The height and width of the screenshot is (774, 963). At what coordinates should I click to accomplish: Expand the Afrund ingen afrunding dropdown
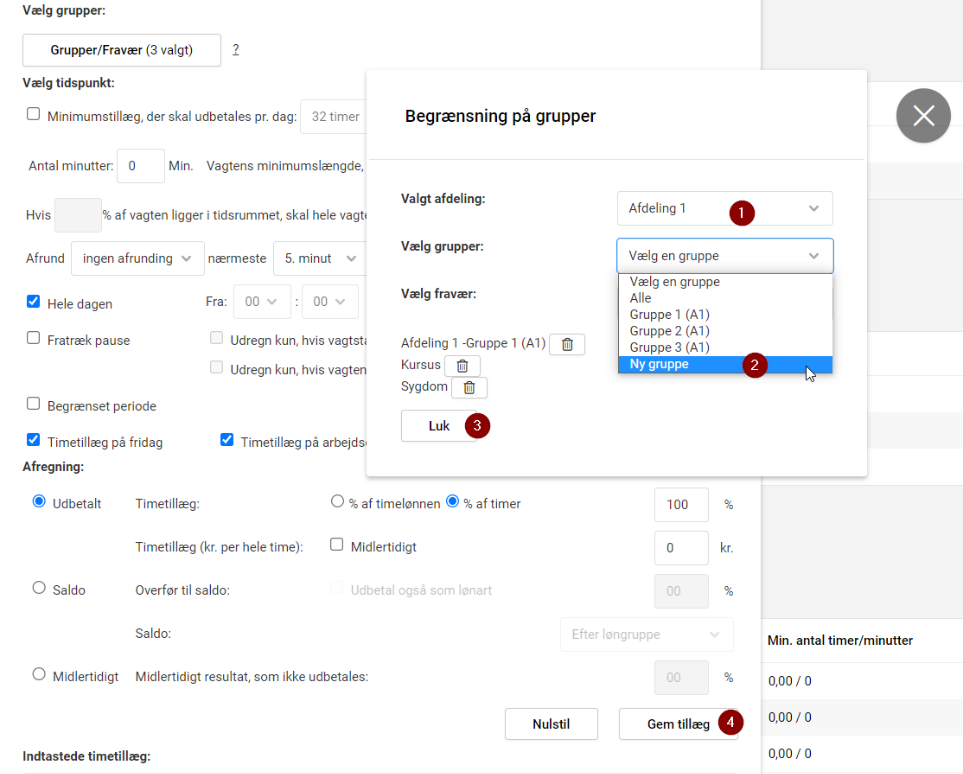[x=138, y=258]
